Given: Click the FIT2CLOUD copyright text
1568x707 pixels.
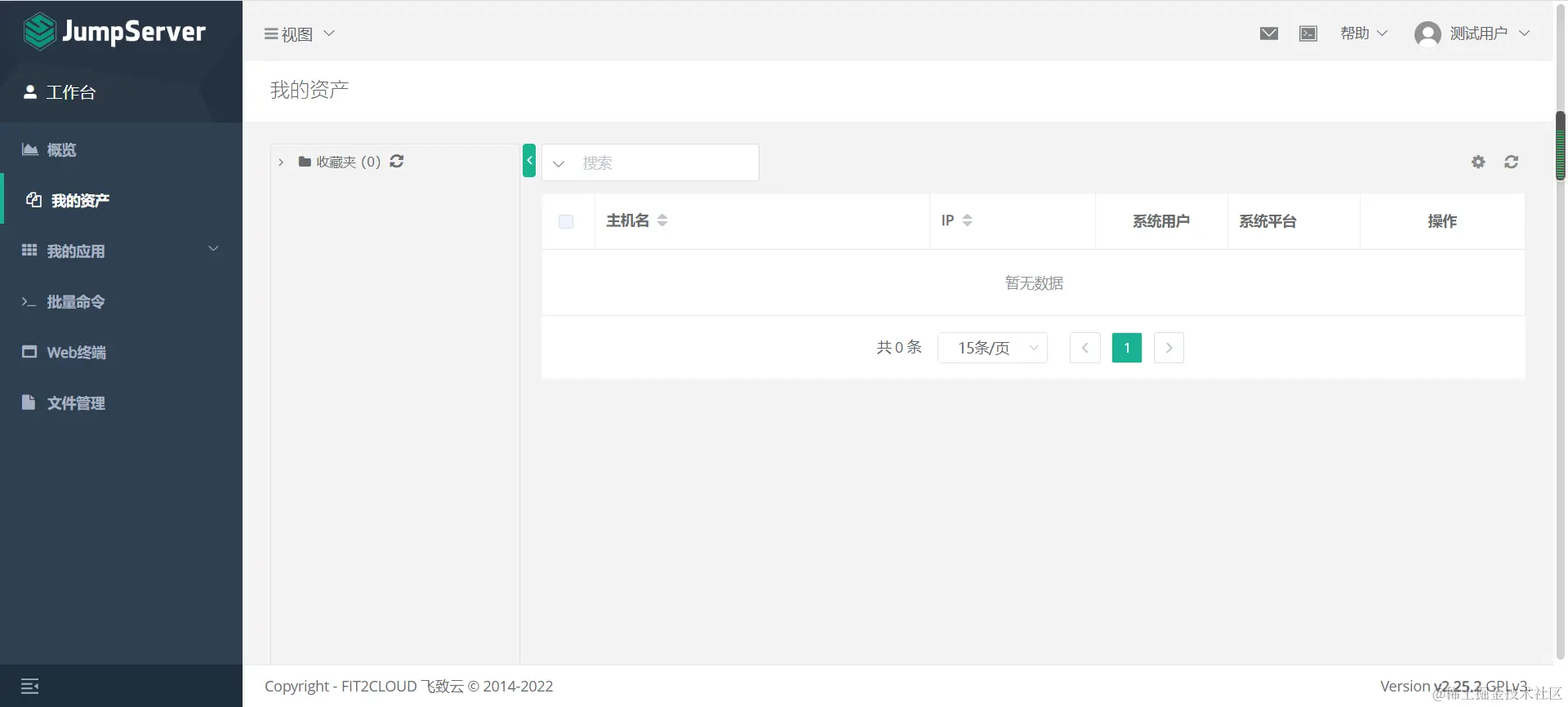Looking at the screenshot, I should (x=408, y=687).
